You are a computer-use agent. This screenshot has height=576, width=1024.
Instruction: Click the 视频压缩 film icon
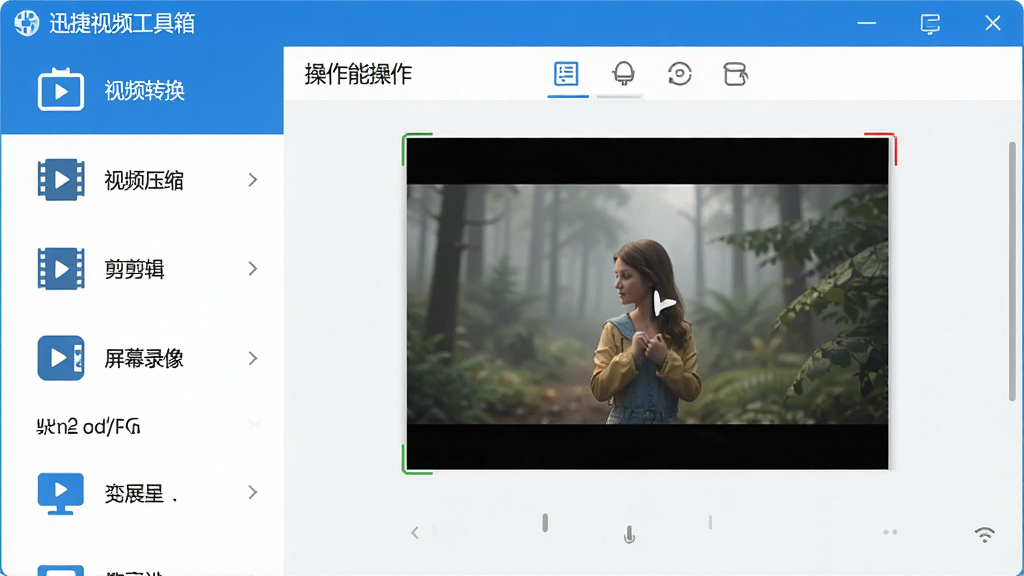pos(61,180)
